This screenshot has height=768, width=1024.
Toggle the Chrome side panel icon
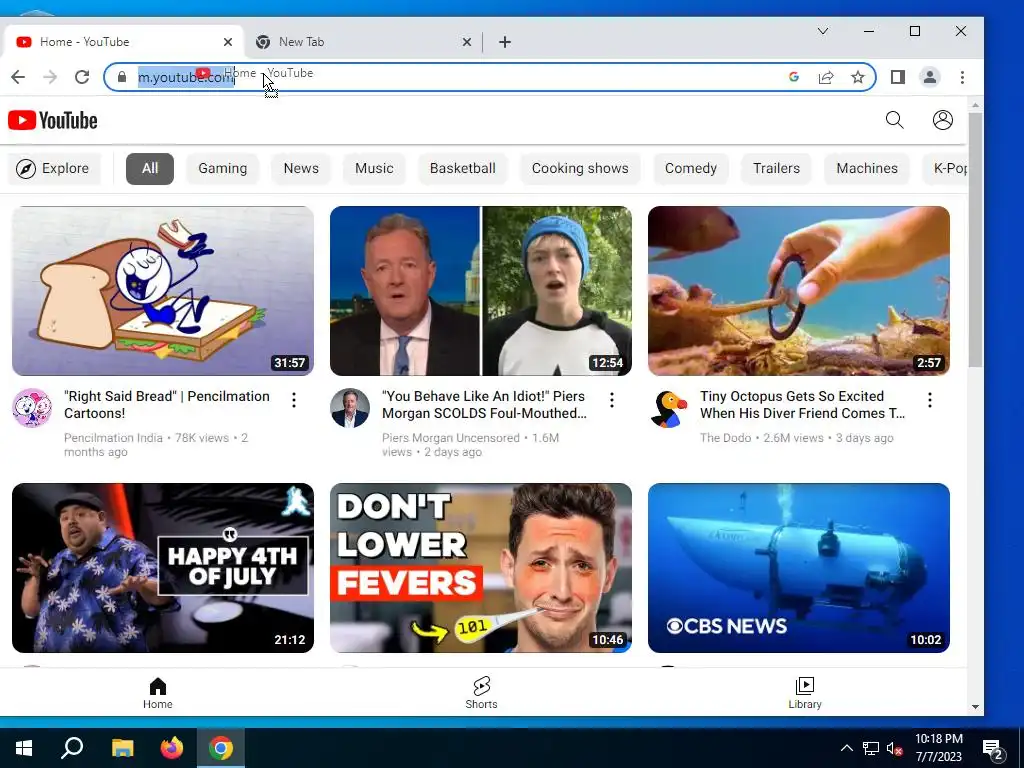point(898,77)
